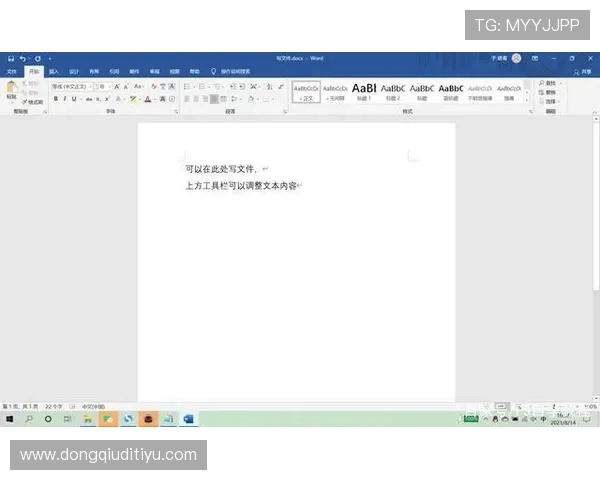Toggle Center alignment
600x480 pixels.
click(x=196, y=99)
